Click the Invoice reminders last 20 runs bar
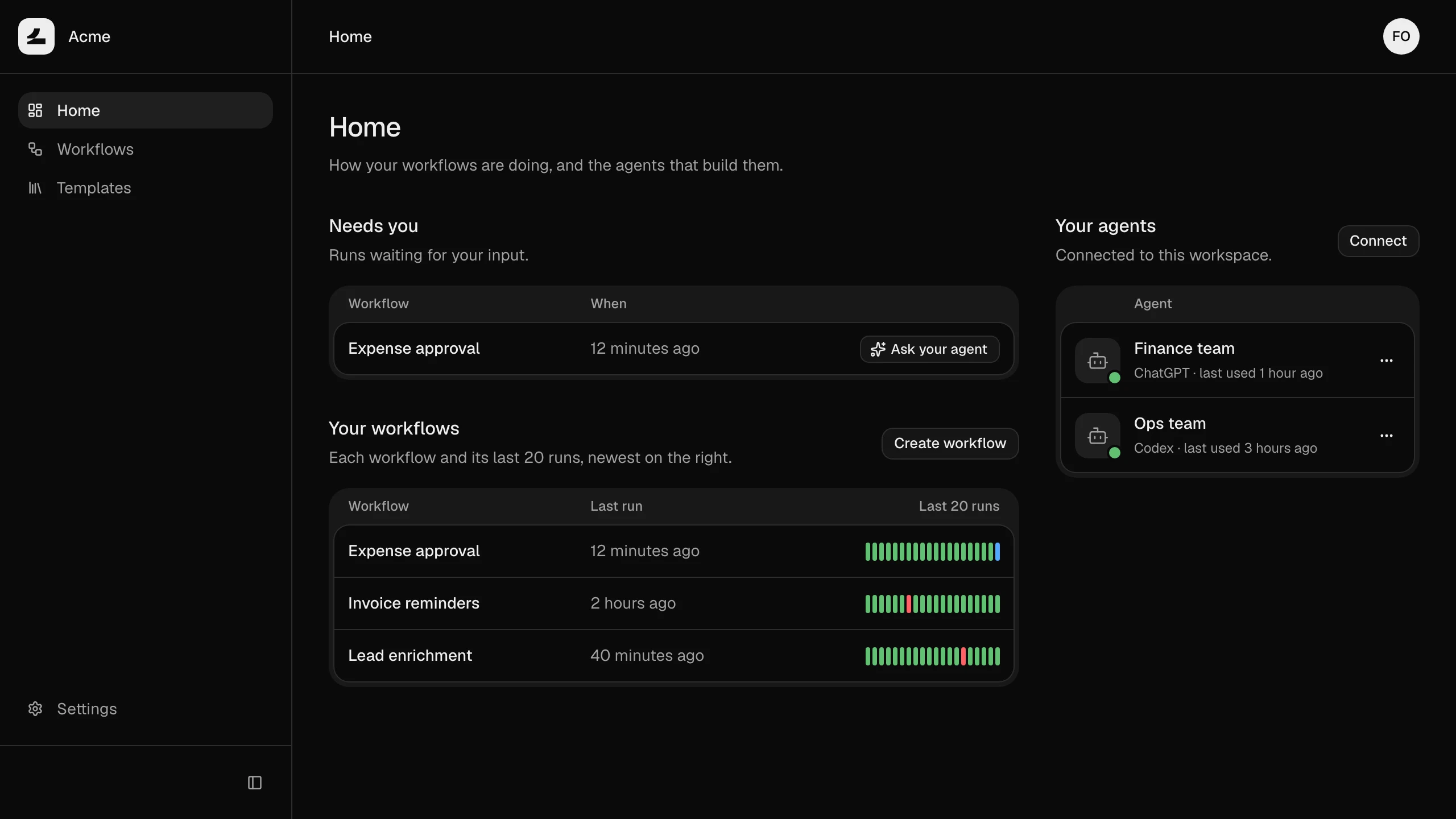 pyautogui.click(x=933, y=603)
